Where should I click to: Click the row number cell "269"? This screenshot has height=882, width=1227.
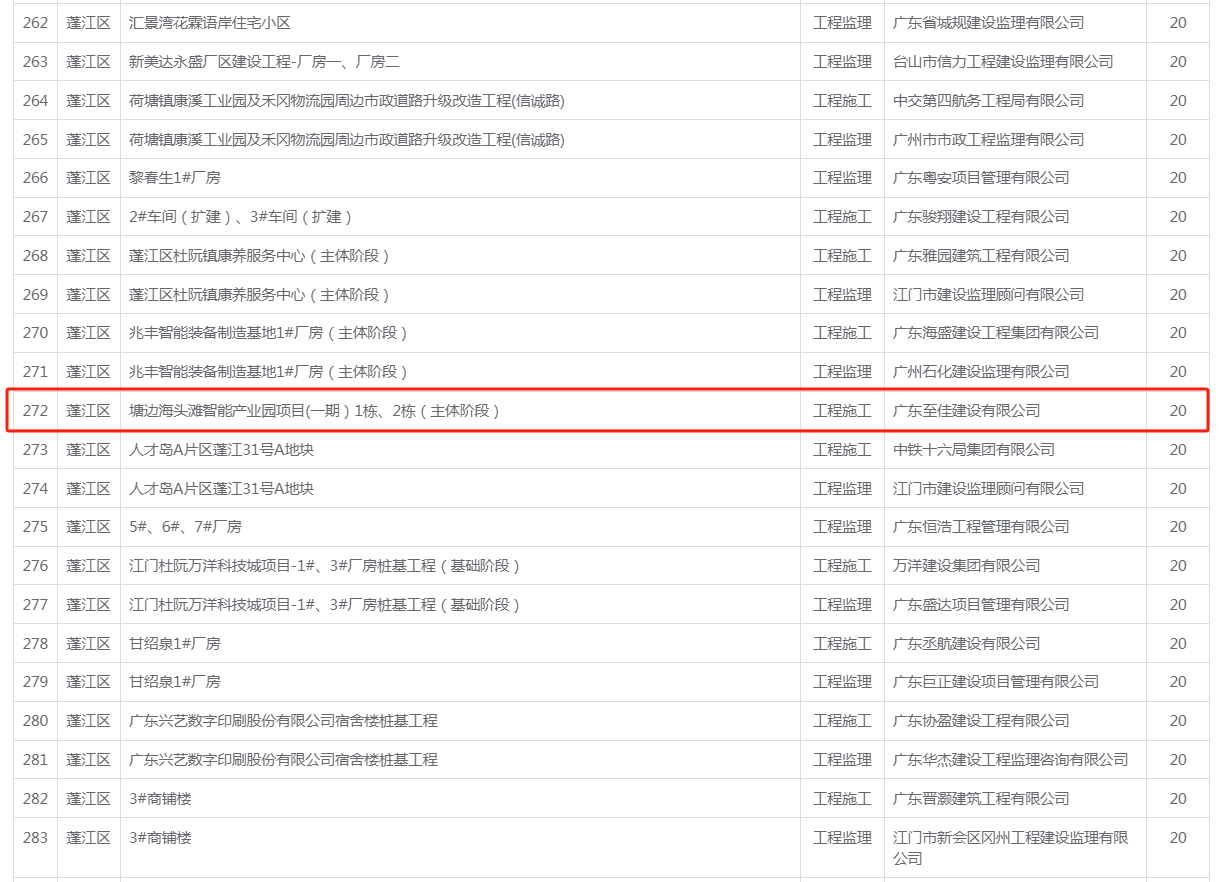tap(35, 294)
